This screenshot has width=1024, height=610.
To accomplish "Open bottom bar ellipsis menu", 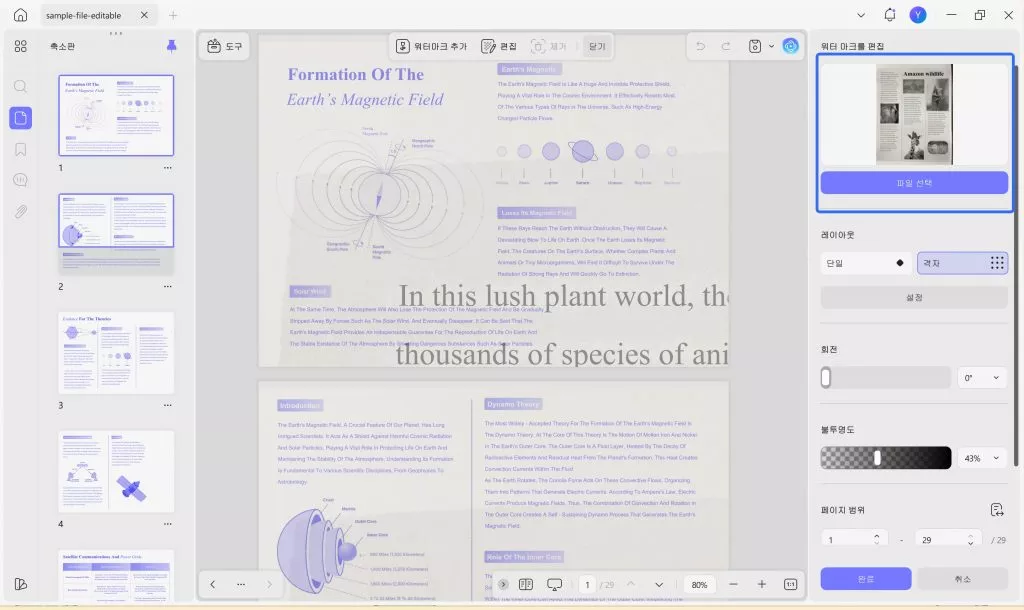I will pos(241,585).
